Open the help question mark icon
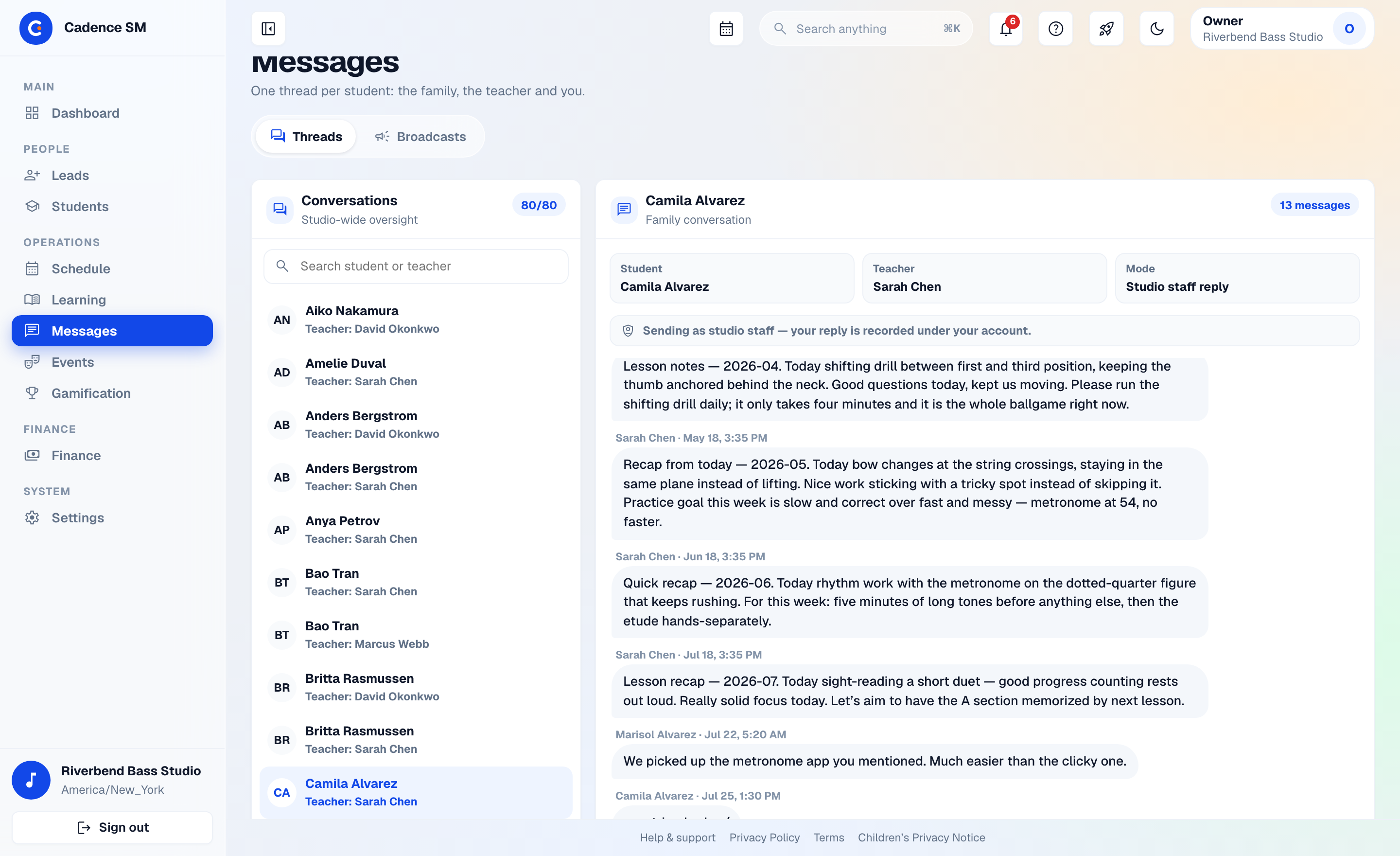This screenshot has height=856, width=1400. 1056,28
